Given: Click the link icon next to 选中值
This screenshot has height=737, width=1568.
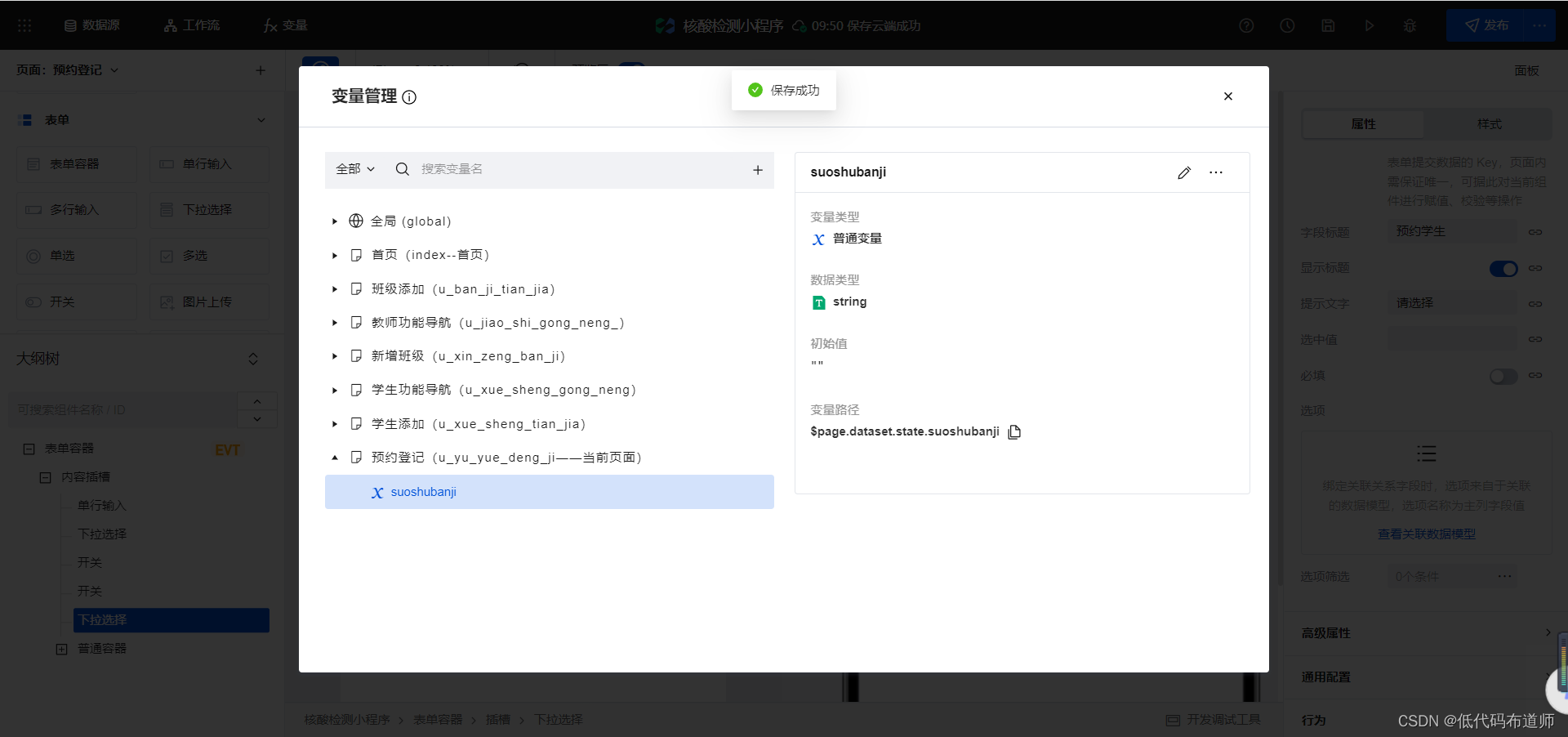Looking at the screenshot, I should 1535,339.
